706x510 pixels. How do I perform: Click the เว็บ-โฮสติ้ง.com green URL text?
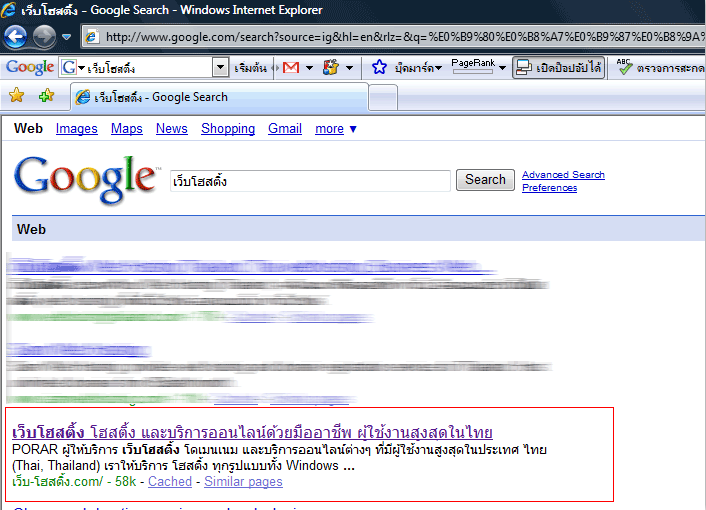(57, 482)
